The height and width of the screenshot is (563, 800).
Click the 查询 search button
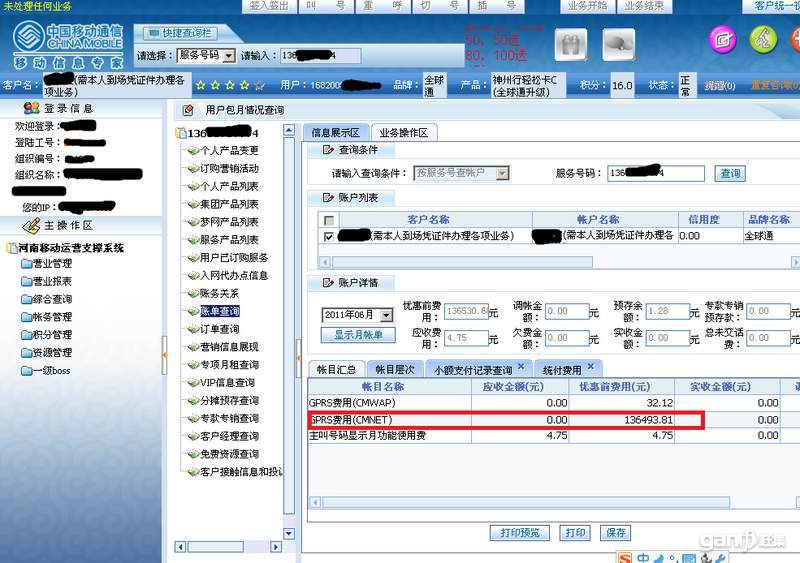(x=730, y=174)
